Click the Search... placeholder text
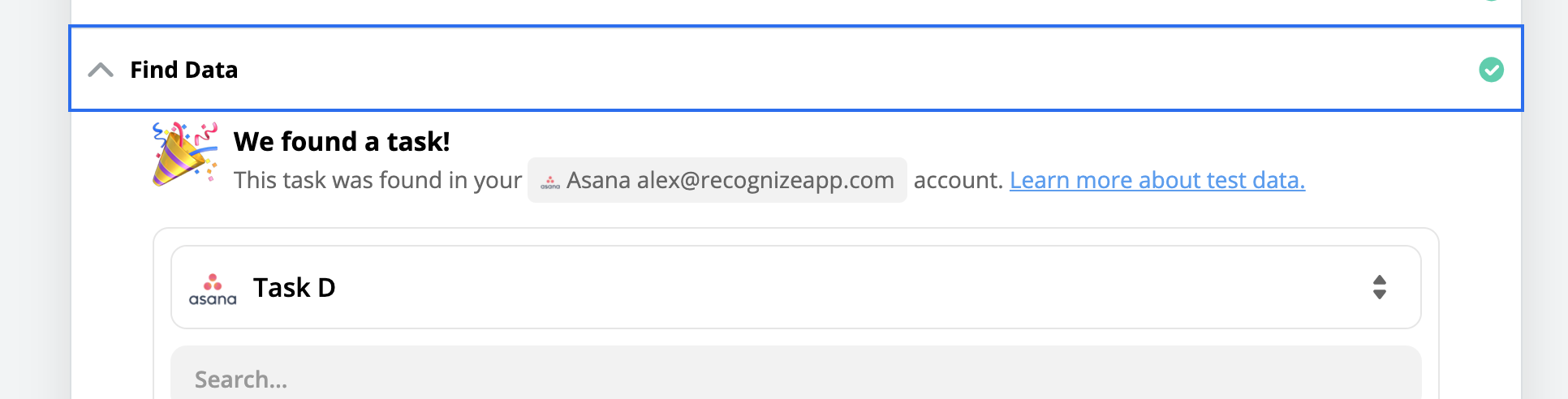 pos(241,380)
